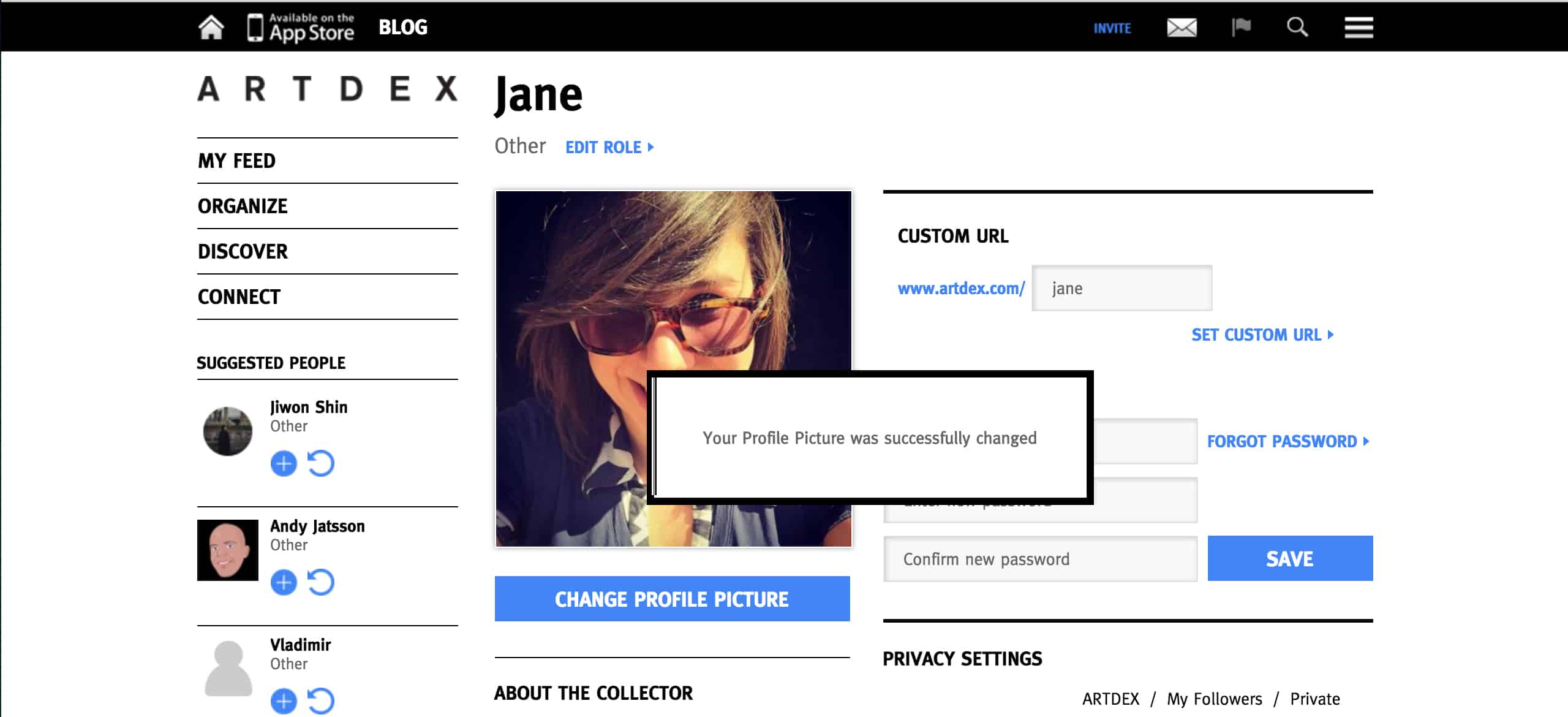Image resolution: width=1568 pixels, height=717 pixels.
Task: Add Jiwon Shin with plus icon
Action: click(x=284, y=463)
